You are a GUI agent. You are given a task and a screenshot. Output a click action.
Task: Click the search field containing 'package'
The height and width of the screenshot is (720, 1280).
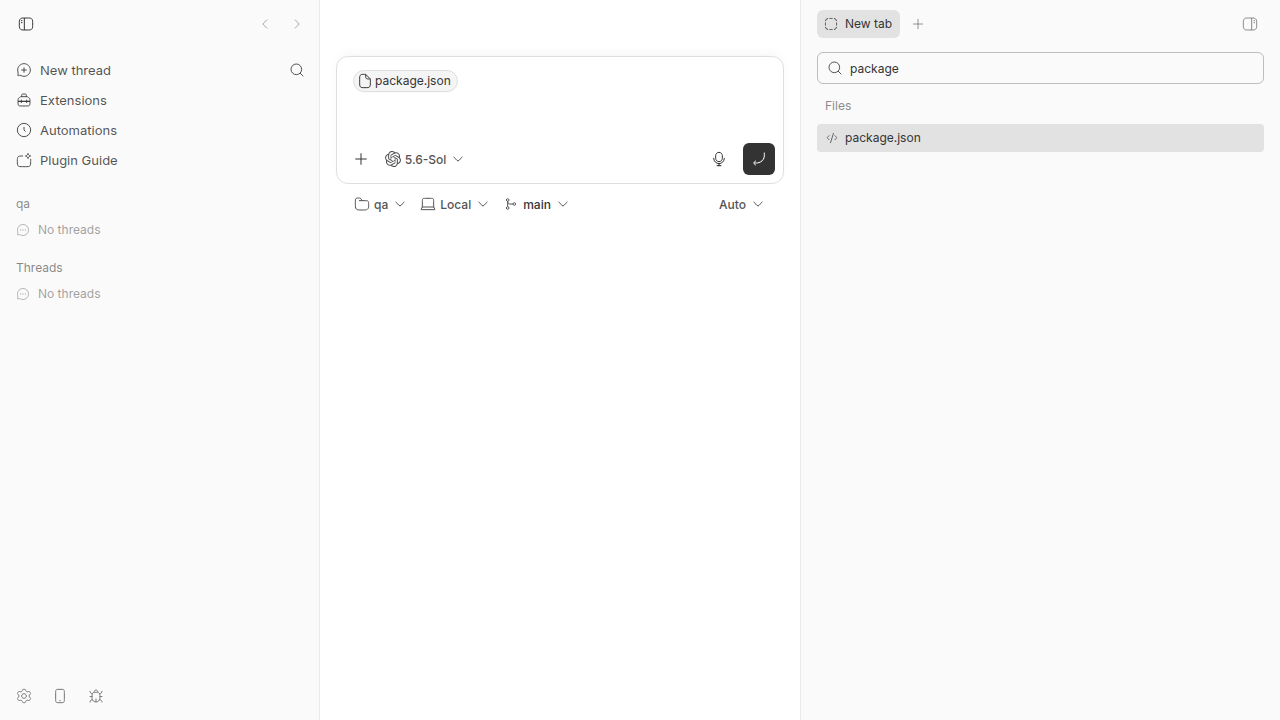[1040, 68]
